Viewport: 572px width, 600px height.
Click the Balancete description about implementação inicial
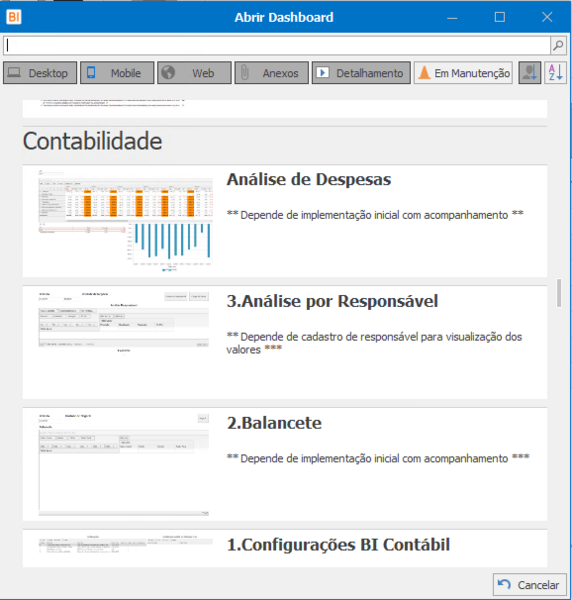point(378,458)
